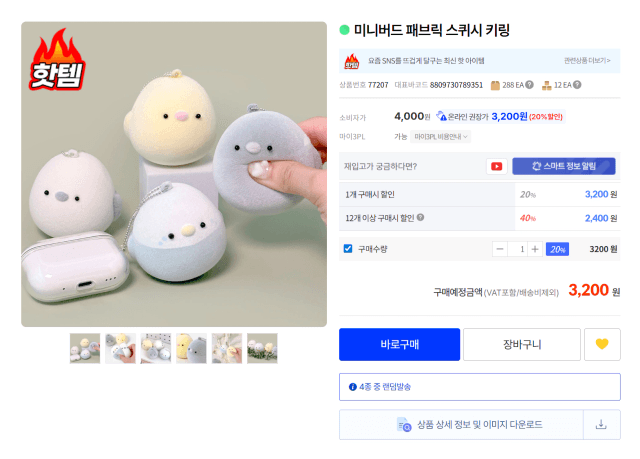Open help icon next to 12 EA
This screenshot has width=640, height=459.
[577, 85]
